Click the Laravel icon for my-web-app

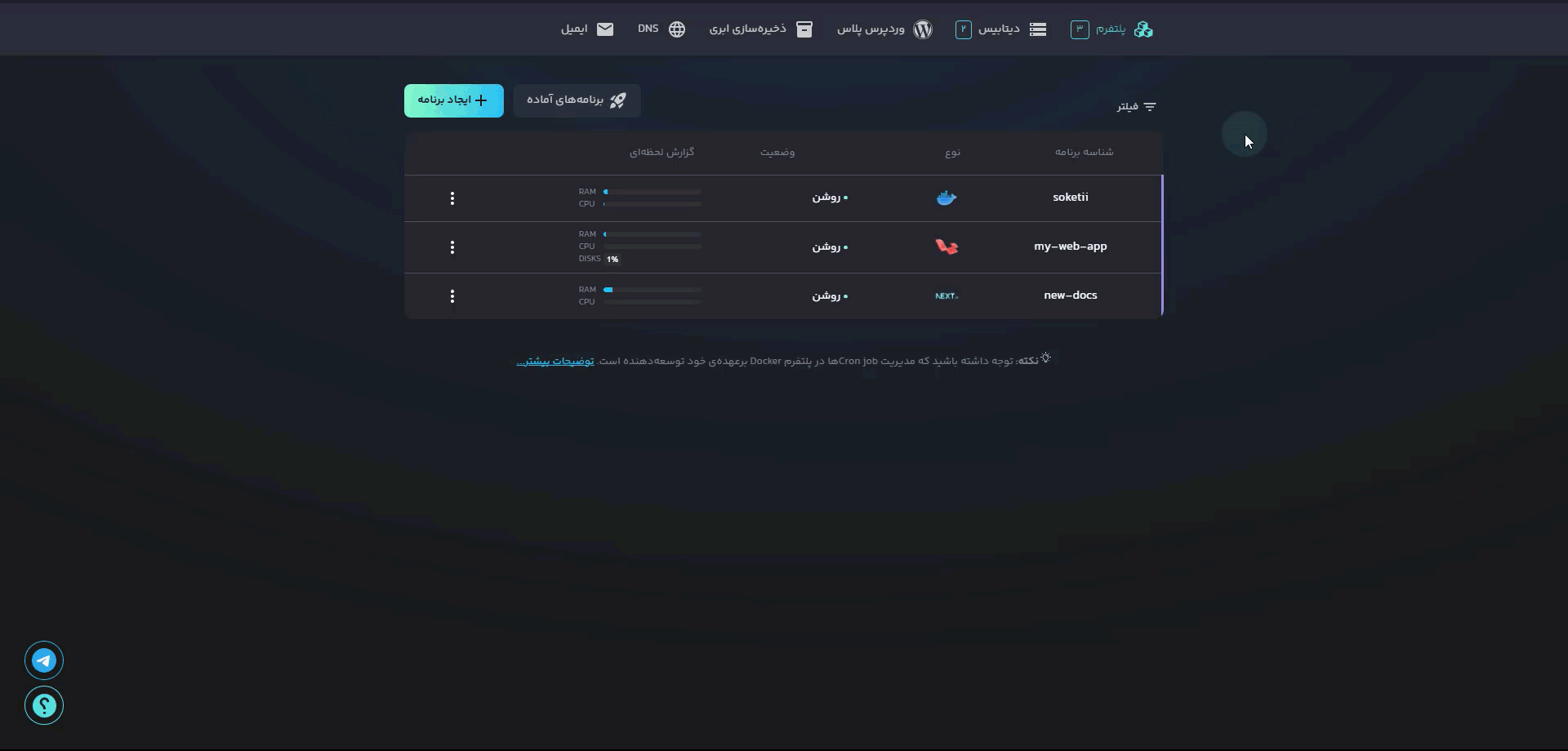(x=947, y=247)
